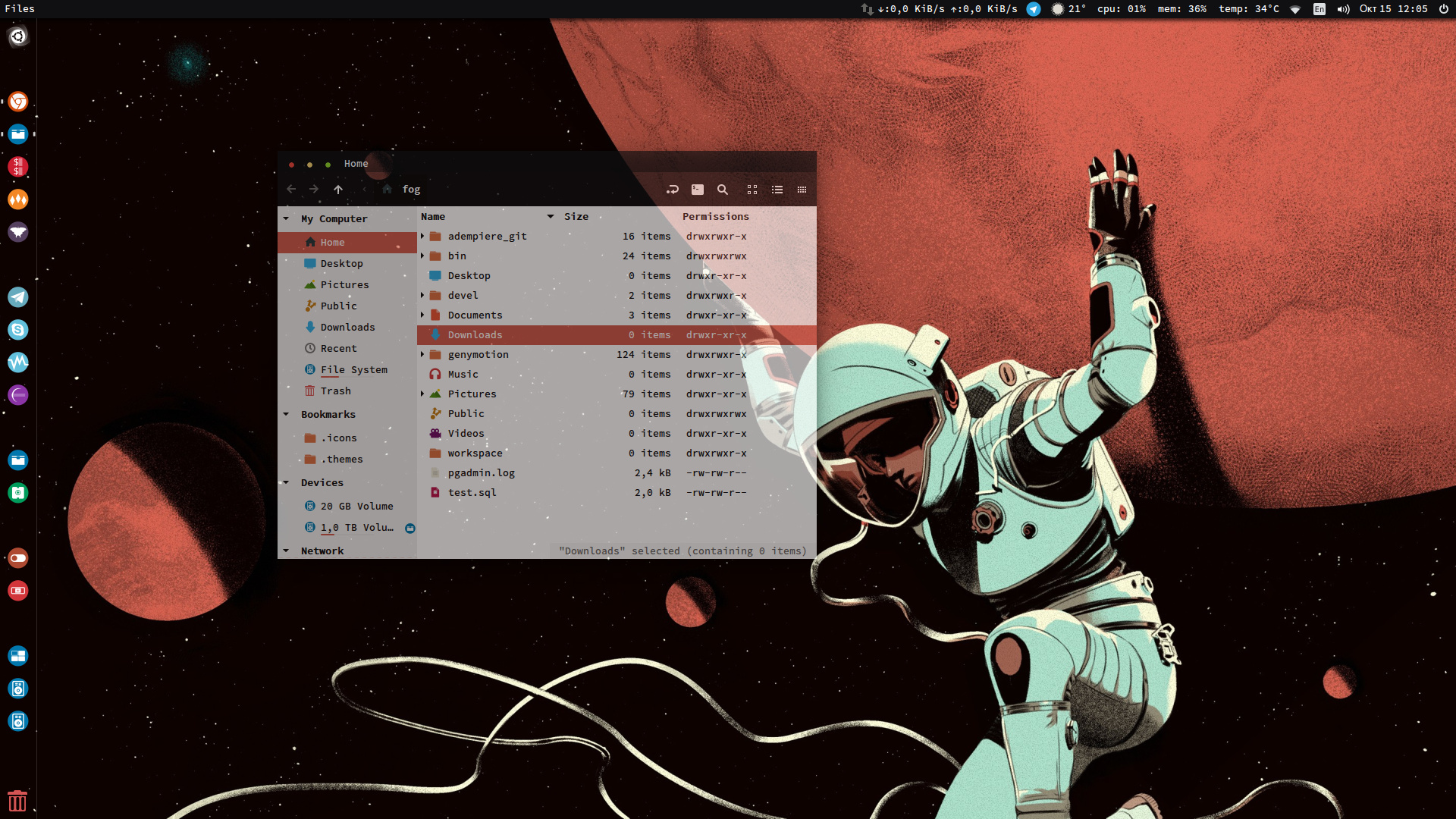Image resolution: width=1456 pixels, height=819 pixels.
Task: Switch to compact view
Action: point(802,190)
